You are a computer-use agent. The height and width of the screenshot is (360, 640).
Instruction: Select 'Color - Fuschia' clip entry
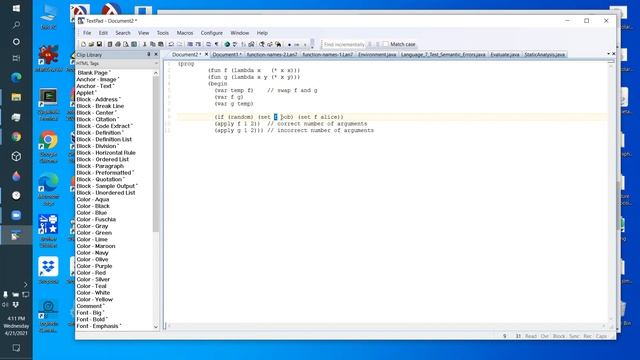tap(96, 220)
